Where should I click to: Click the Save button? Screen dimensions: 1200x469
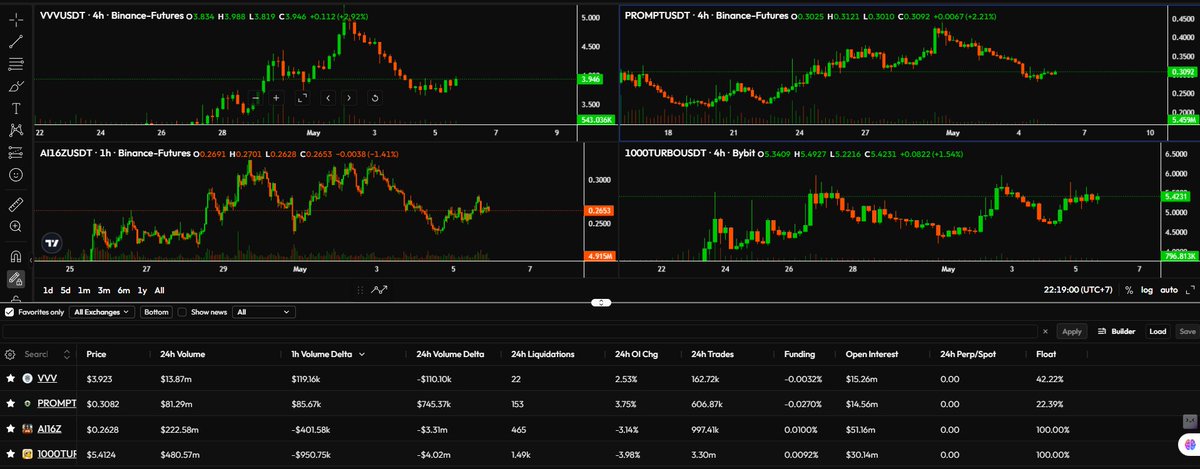[1187, 331]
